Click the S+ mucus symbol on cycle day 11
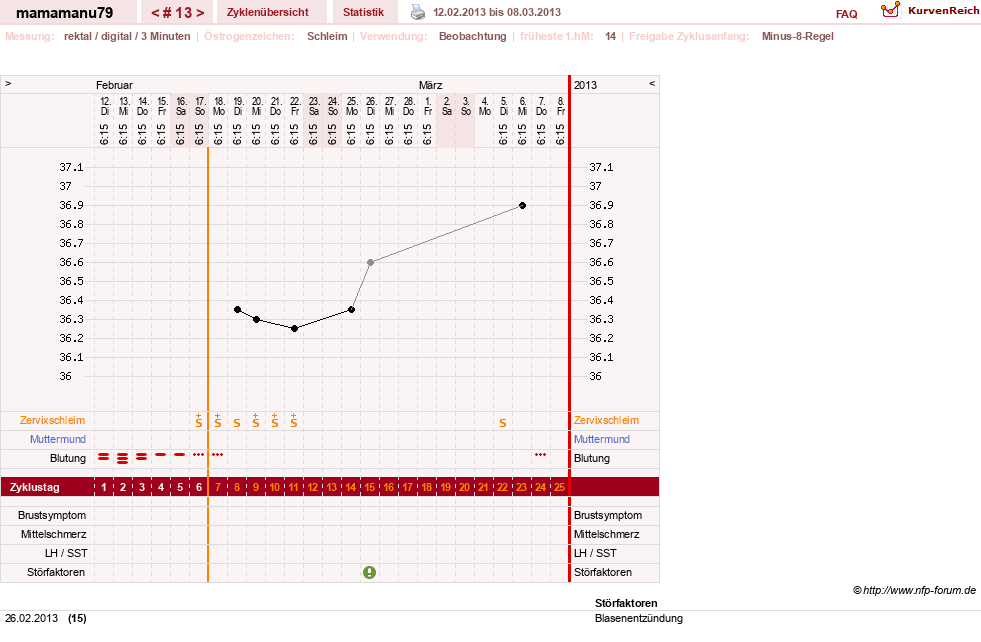Screen dimensions: 981x642 pos(293,420)
